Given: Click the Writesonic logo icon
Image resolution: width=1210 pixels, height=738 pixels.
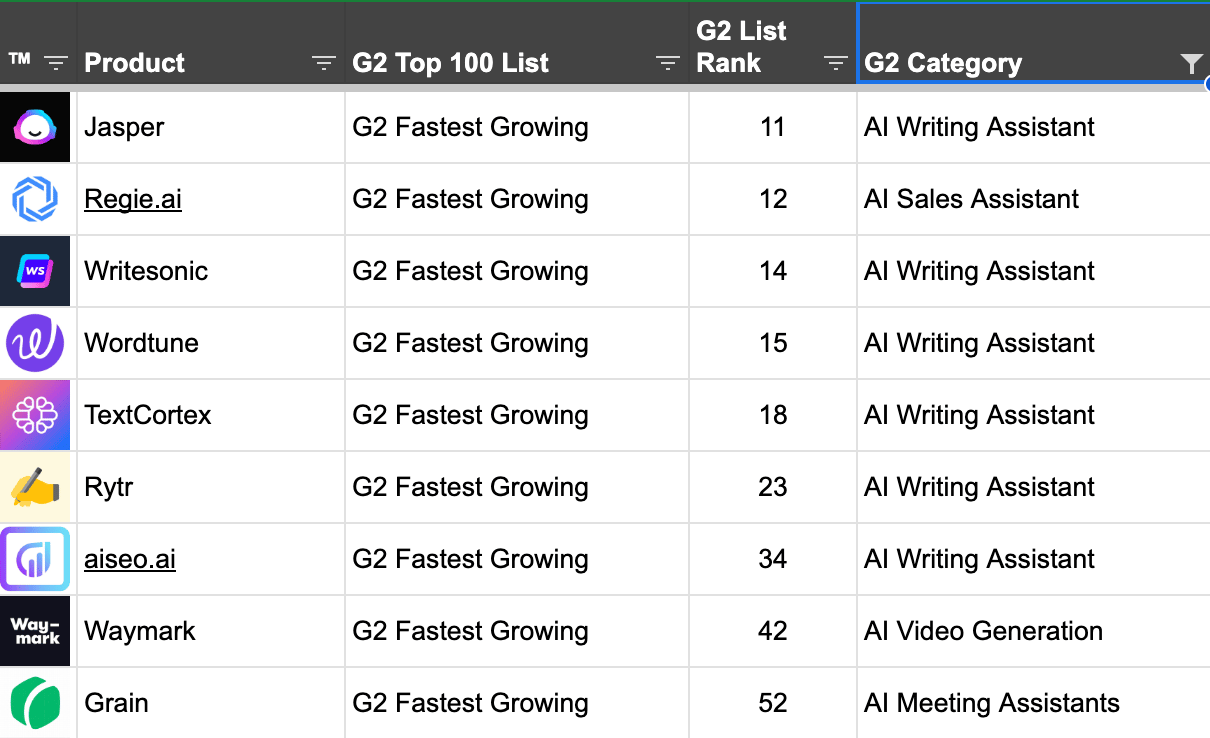Looking at the screenshot, I should [x=35, y=271].
